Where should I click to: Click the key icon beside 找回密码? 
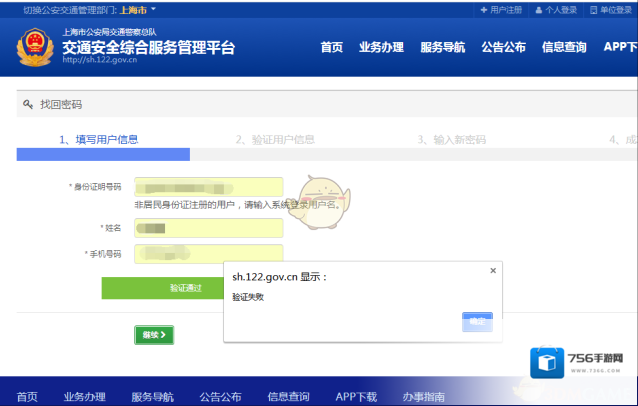[x=28, y=105]
